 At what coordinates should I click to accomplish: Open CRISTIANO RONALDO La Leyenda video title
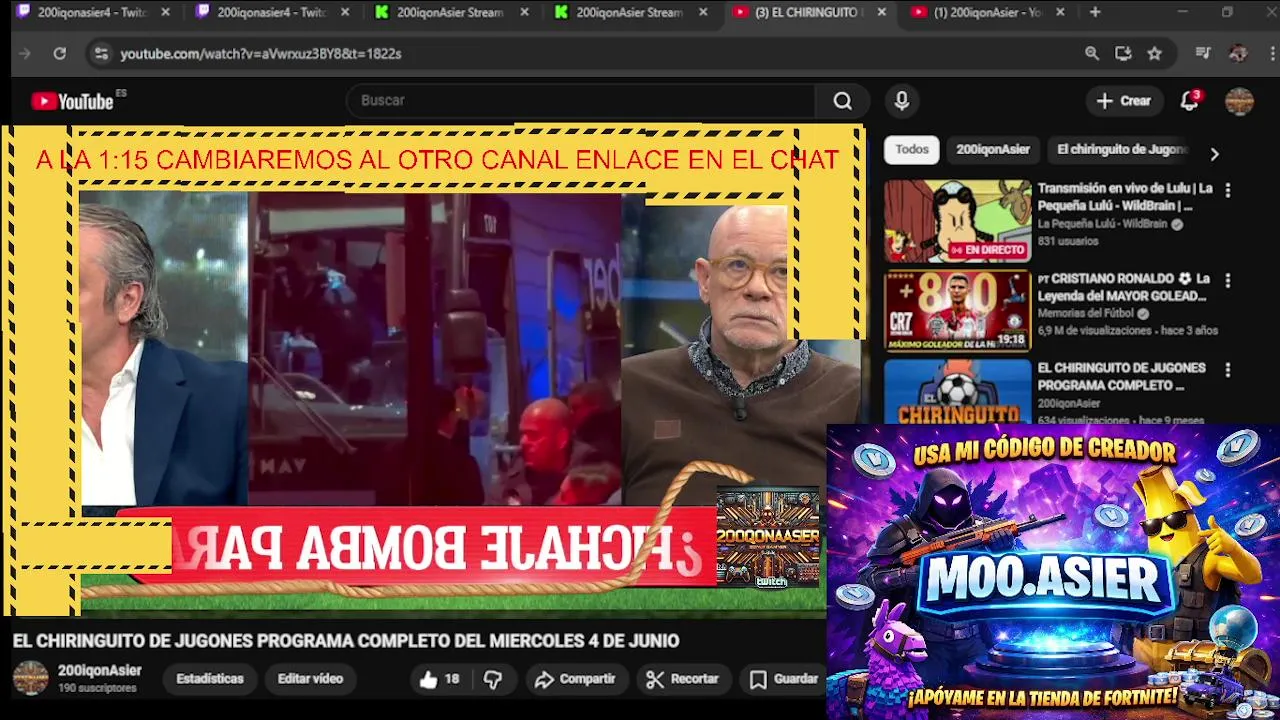pyautogui.click(x=1124, y=287)
